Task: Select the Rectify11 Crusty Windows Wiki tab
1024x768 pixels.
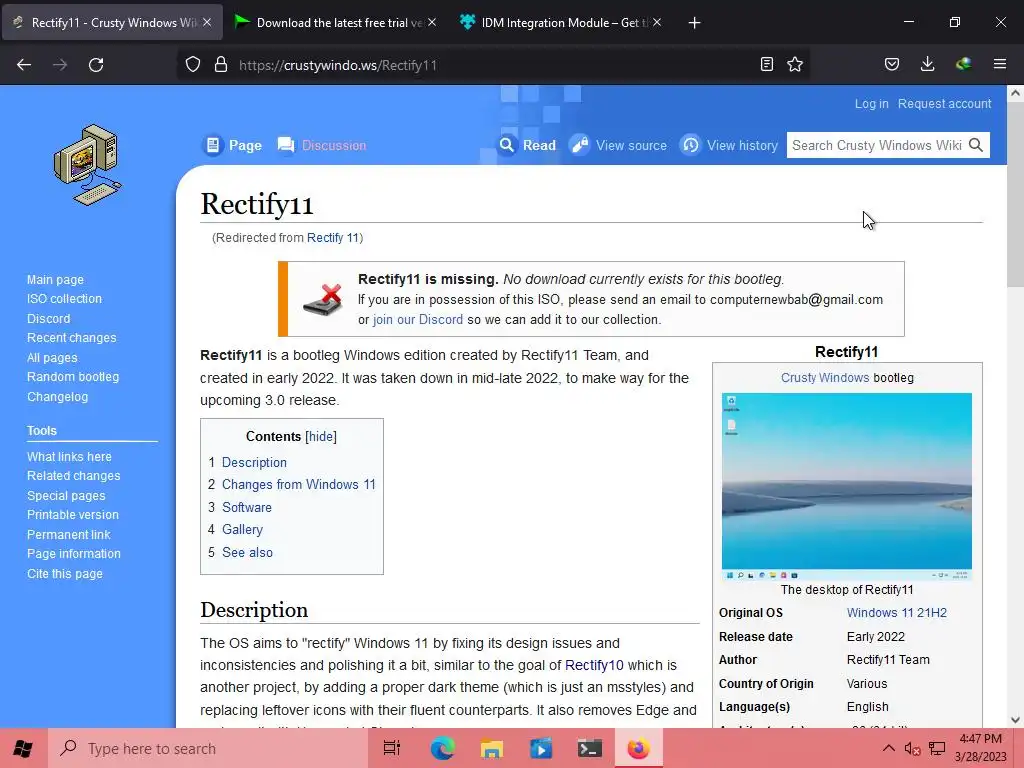Action: pos(112,22)
